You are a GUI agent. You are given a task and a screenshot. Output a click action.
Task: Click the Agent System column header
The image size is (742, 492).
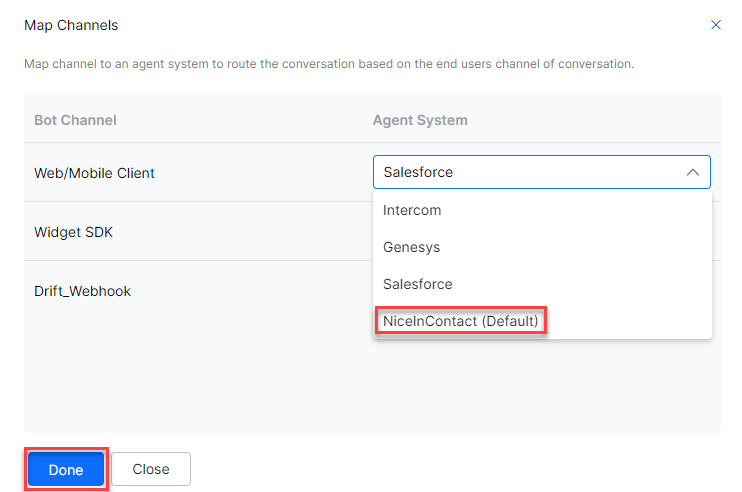point(420,120)
